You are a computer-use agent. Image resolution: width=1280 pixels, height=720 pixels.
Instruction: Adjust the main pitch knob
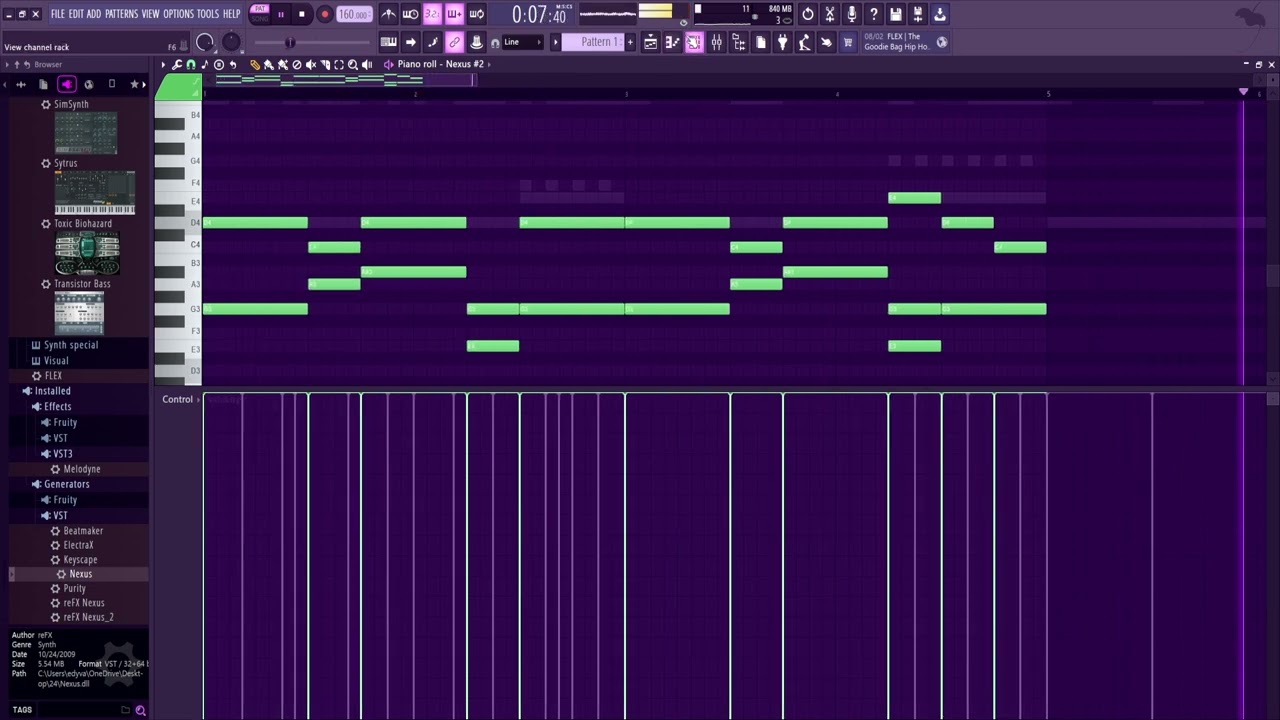231,42
